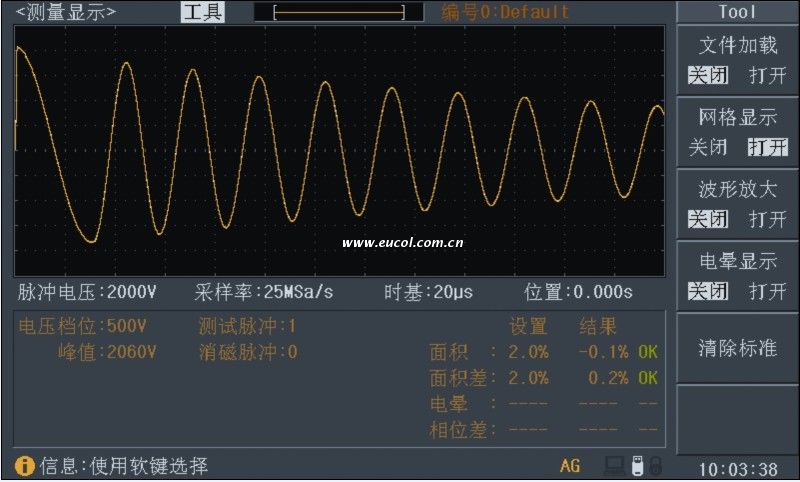Viewport: 800px width, 482px height.
Task: Click the OK status for 面积差
Action: click(648, 378)
